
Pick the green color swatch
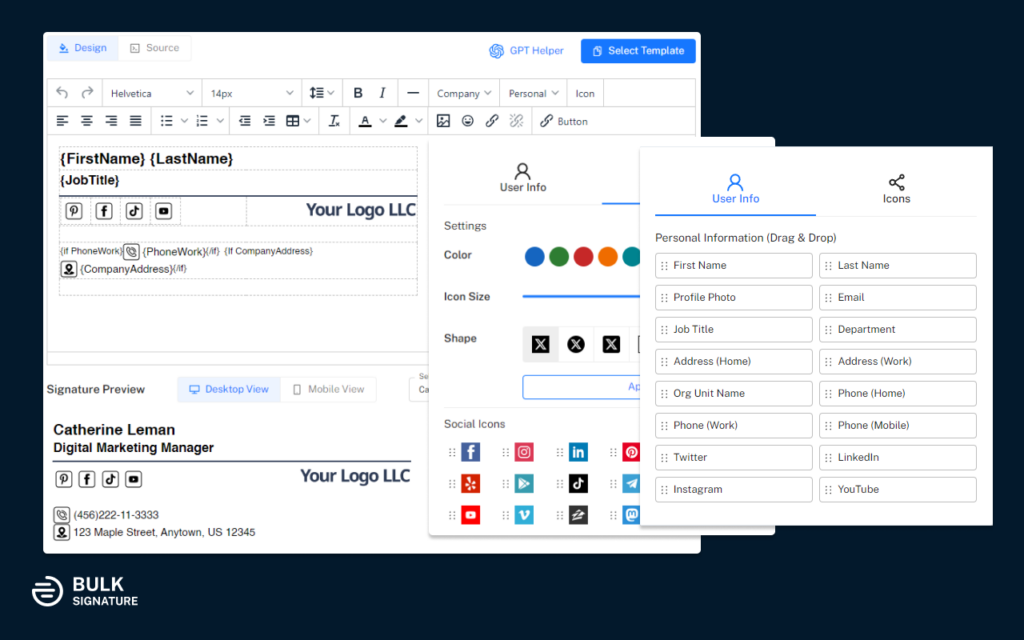[559, 257]
